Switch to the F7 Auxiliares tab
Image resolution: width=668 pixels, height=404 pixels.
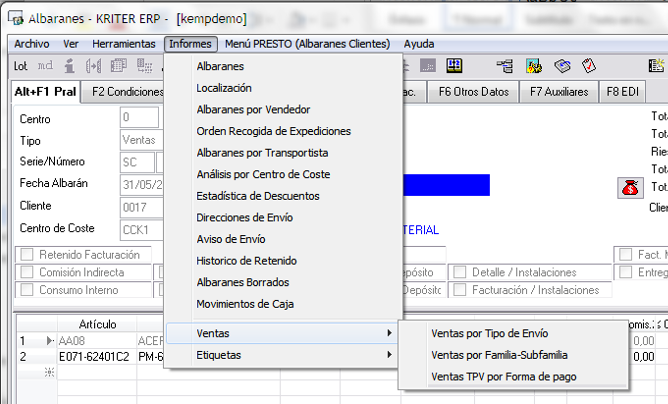pos(559,92)
